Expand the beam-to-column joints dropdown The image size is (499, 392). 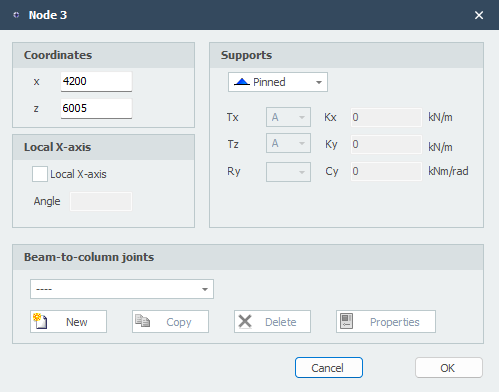click(x=122, y=289)
